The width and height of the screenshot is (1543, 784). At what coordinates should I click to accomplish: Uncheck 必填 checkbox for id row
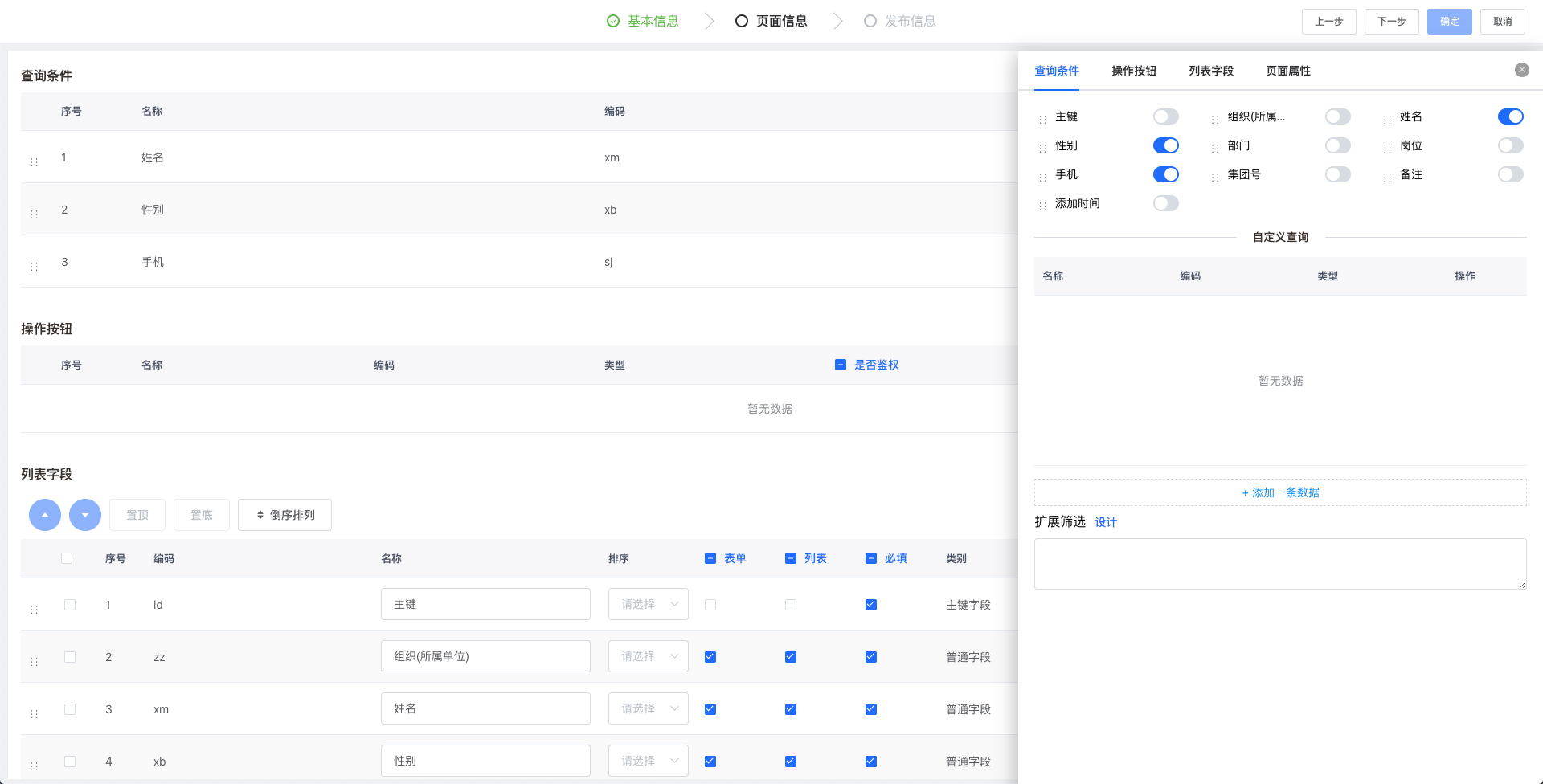point(871,605)
